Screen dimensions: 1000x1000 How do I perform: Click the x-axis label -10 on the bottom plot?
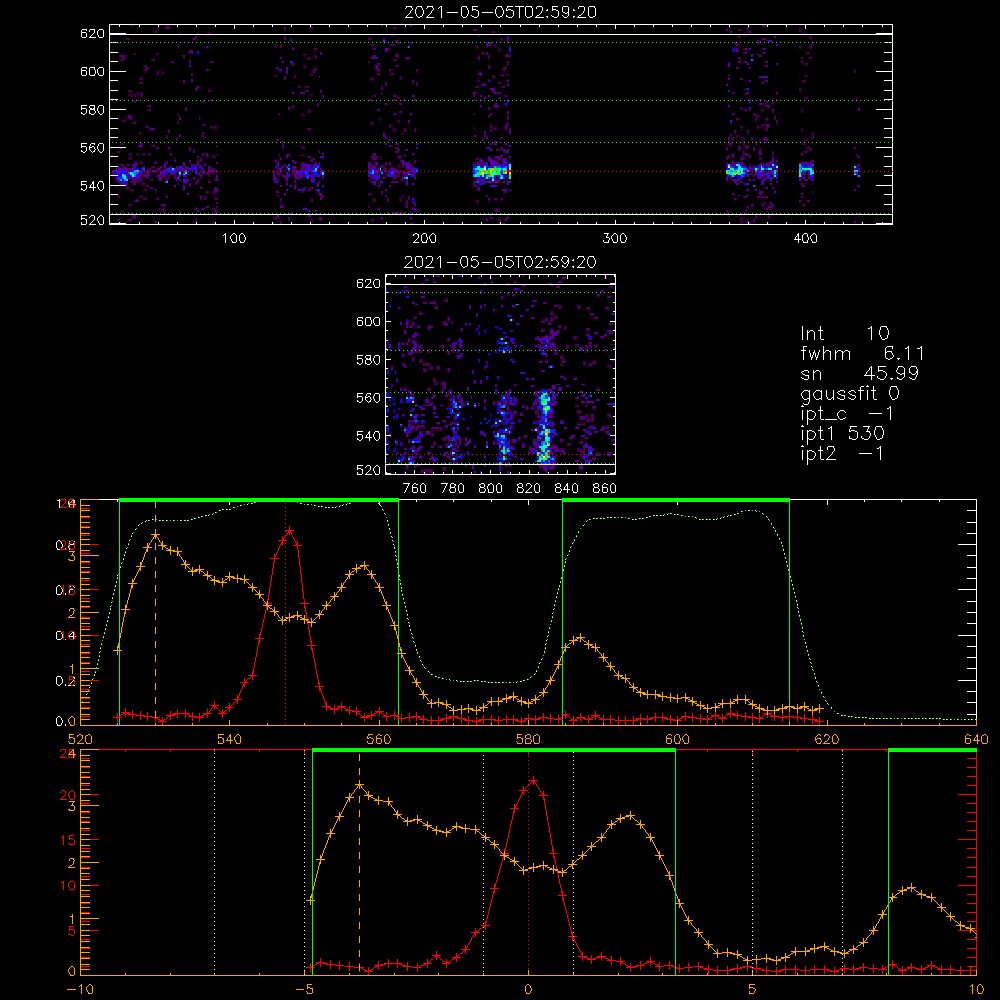(80, 990)
